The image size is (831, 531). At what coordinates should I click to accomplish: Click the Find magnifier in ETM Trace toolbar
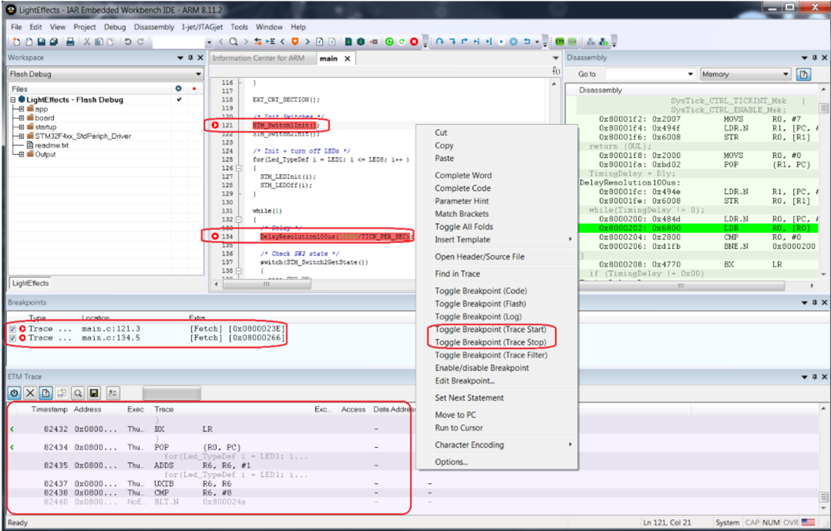(78, 393)
